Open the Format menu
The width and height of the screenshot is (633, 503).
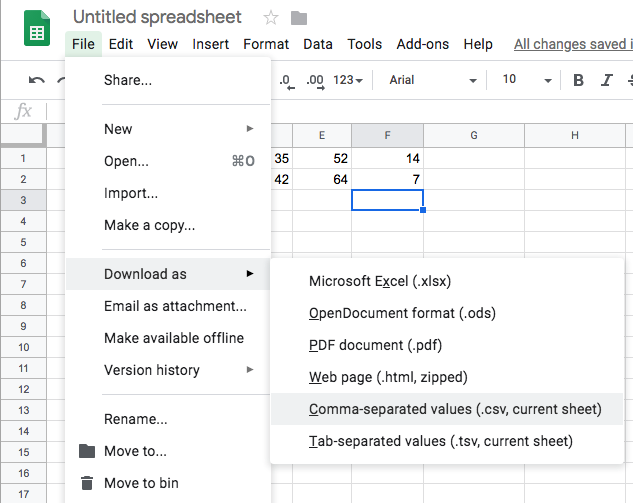pos(266,44)
